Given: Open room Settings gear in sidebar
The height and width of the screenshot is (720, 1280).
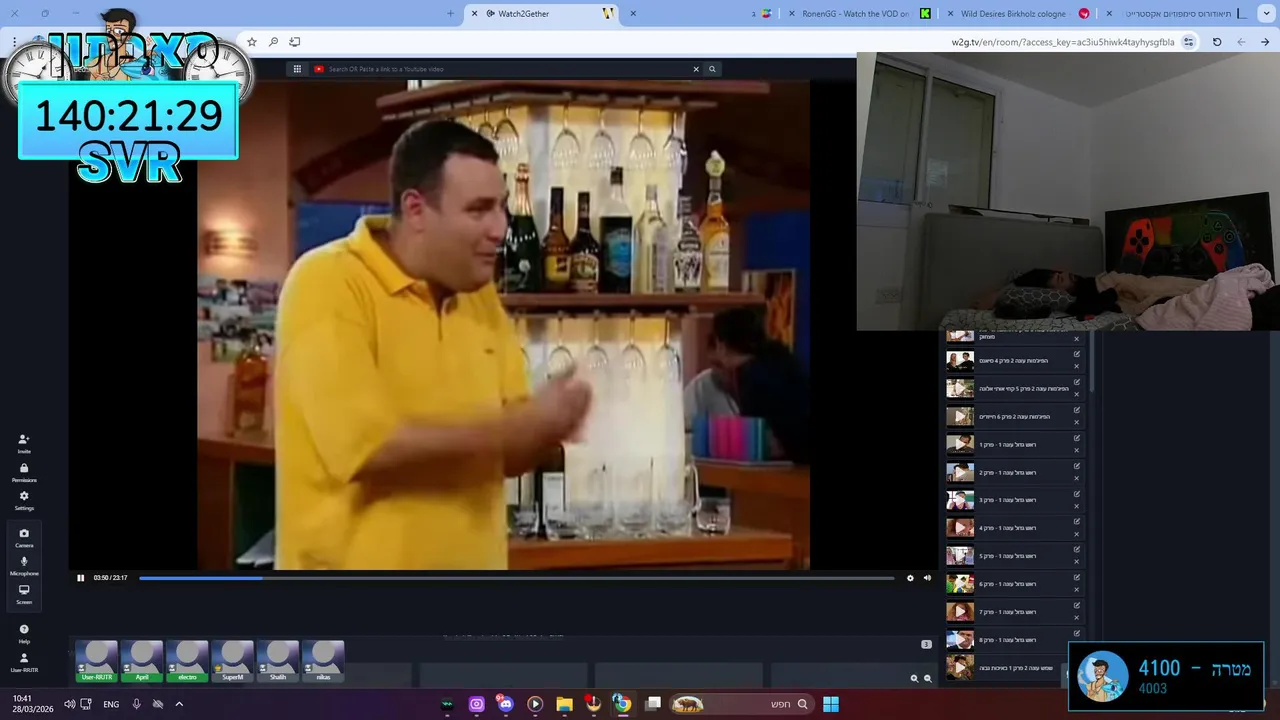Looking at the screenshot, I should pyautogui.click(x=24, y=500).
